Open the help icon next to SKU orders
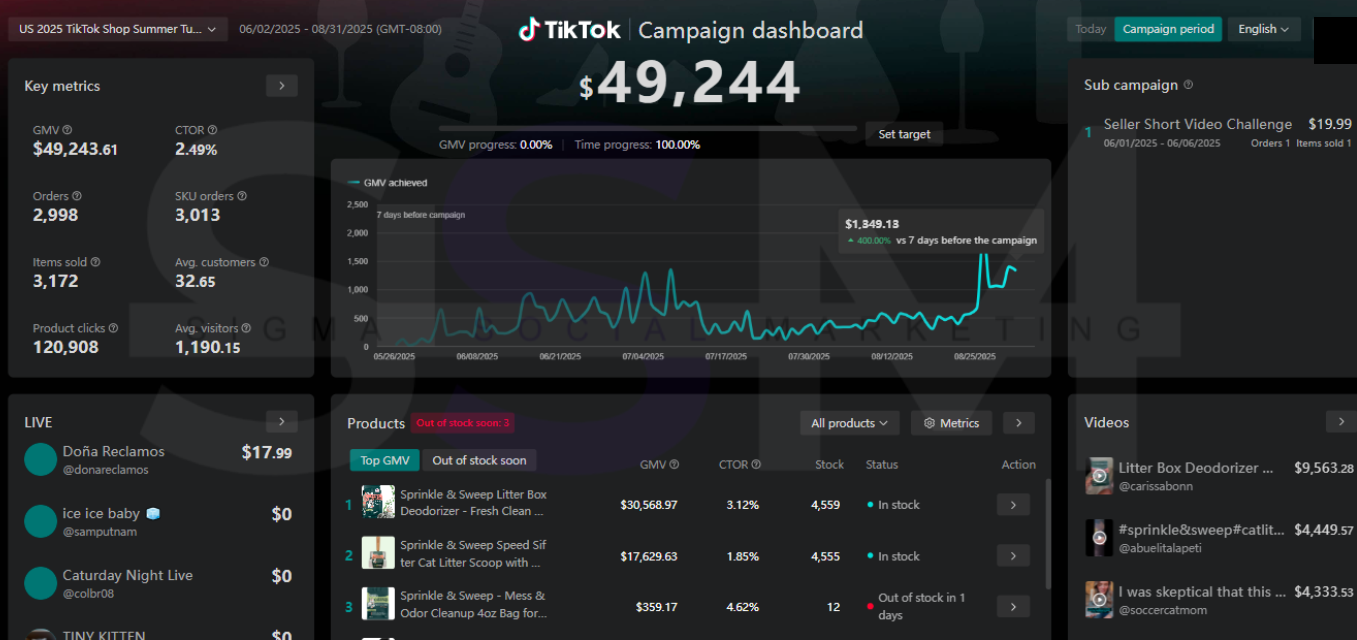Screen dimensions: 1357x640 tap(242, 196)
